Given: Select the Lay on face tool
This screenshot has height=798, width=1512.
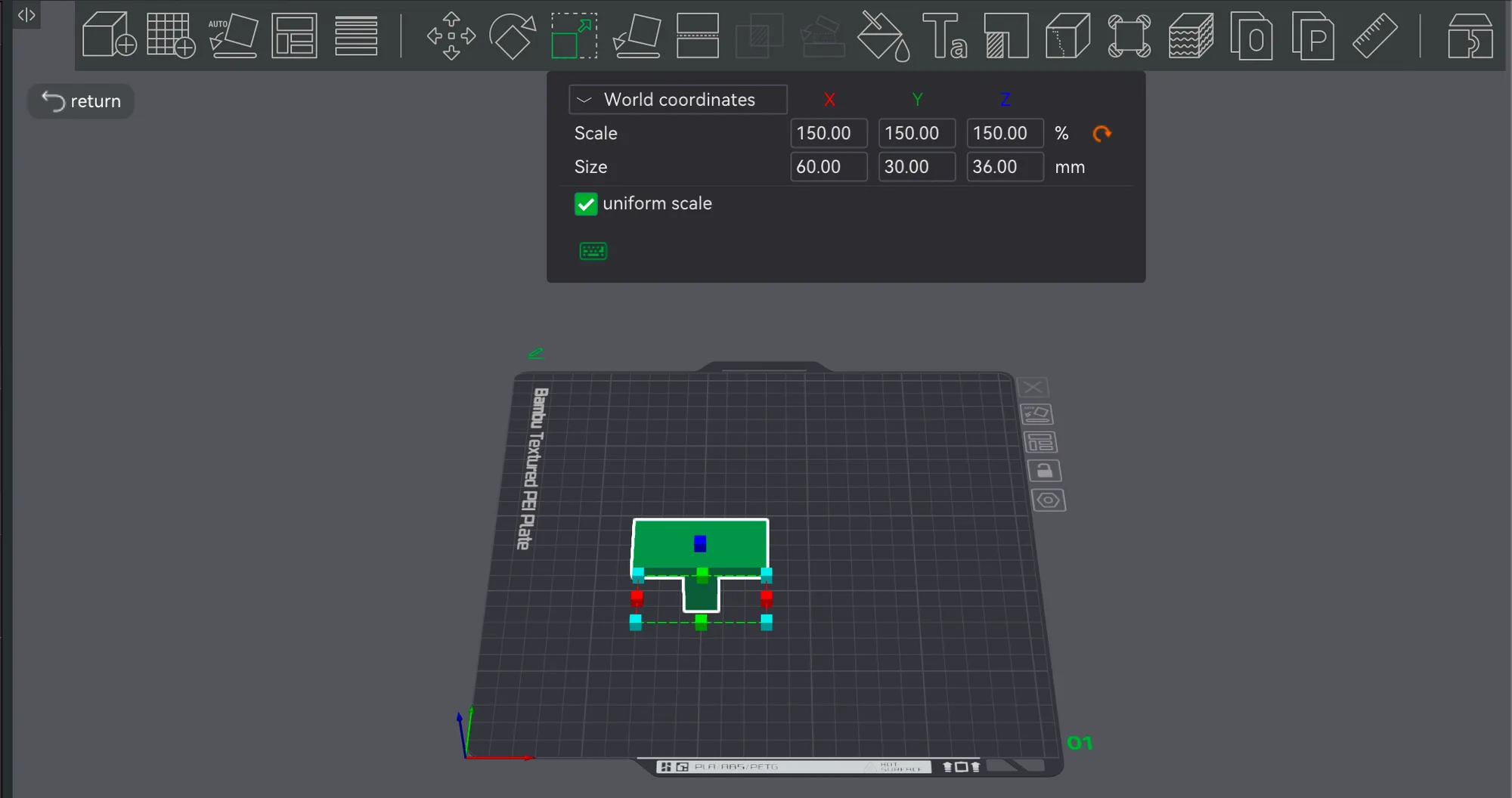Looking at the screenshot, I should point(637,36).
